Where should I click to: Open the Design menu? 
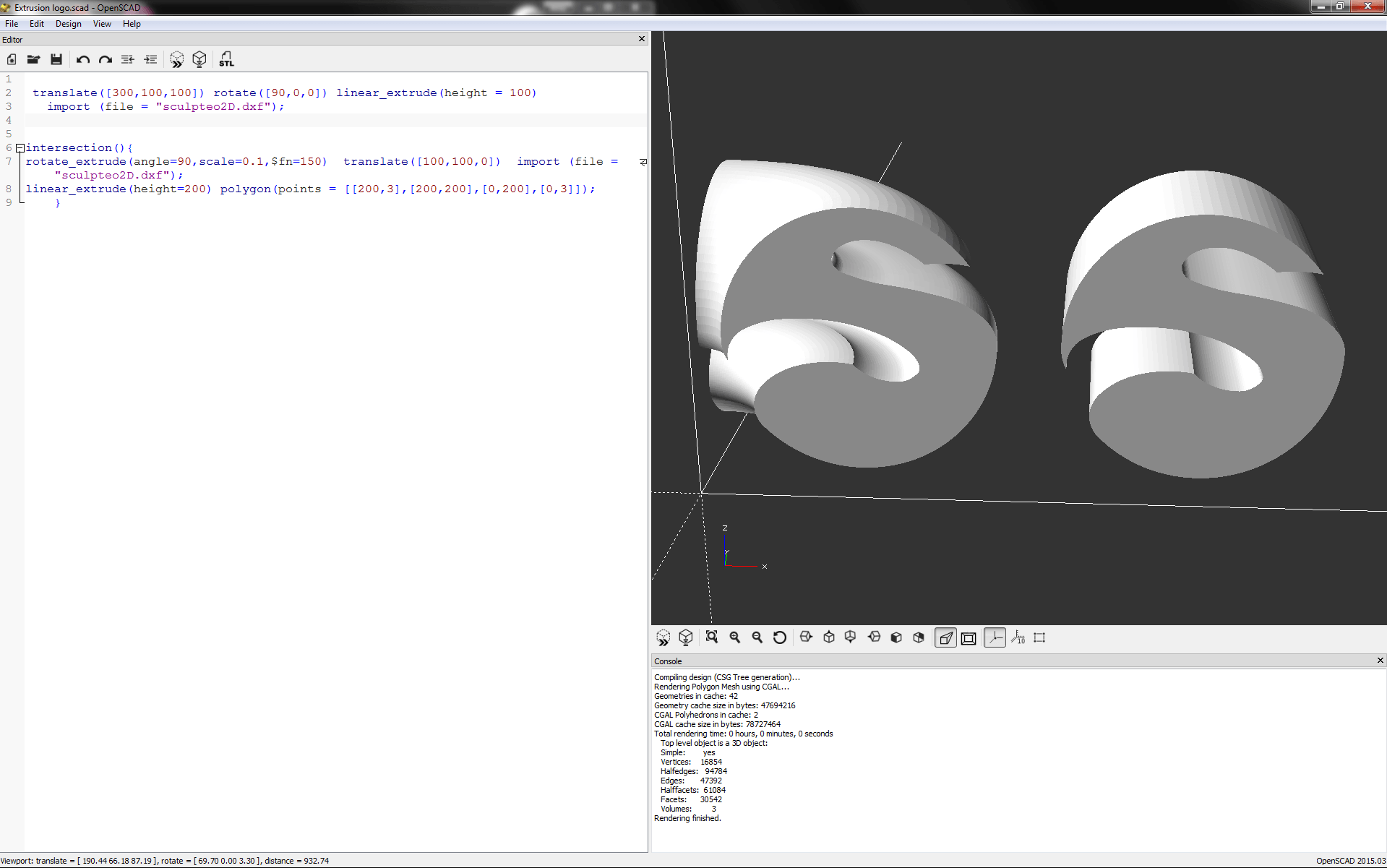[69, 24]
